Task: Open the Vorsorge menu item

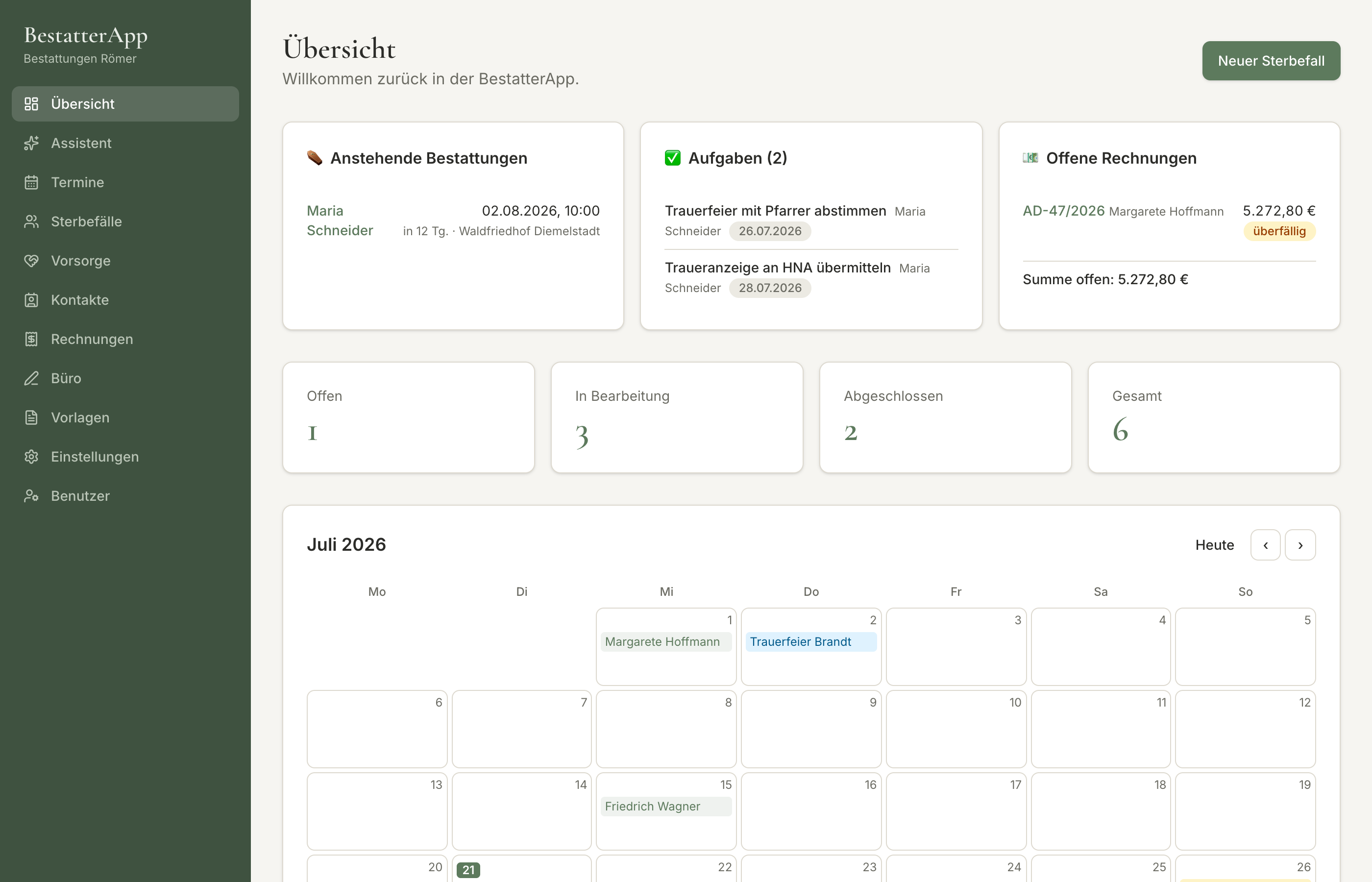Action: tap(125, 261)
